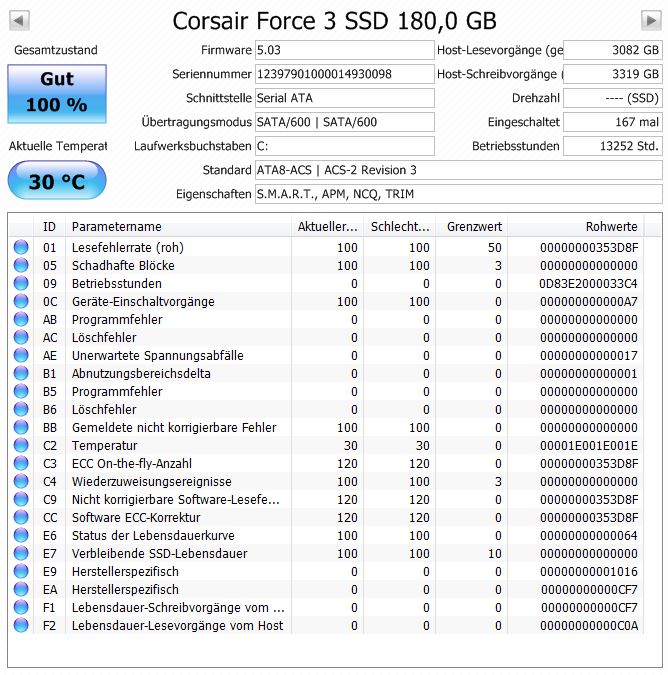This screenshot has height=675, width=668.
Task: Click status orb of Verbleibende SSD-Lebensdauer row
Action: point(21,553)
